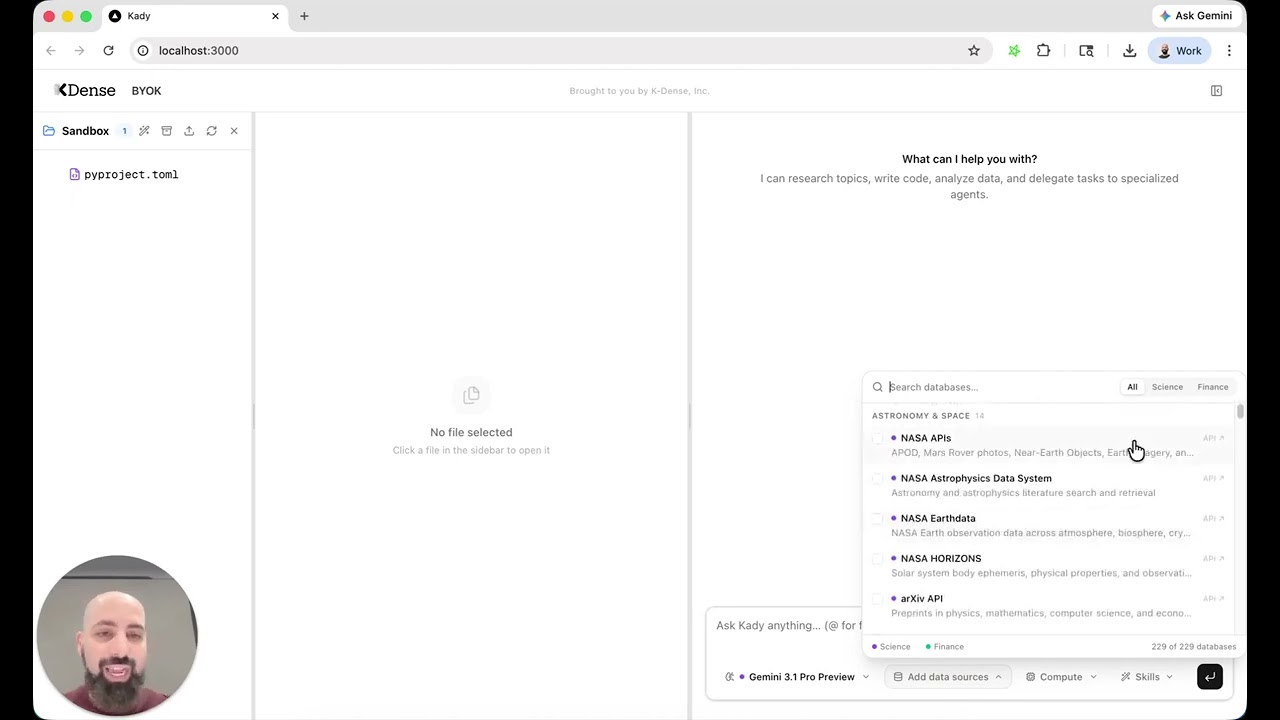Reload the page in Chrome

point(108,51)
